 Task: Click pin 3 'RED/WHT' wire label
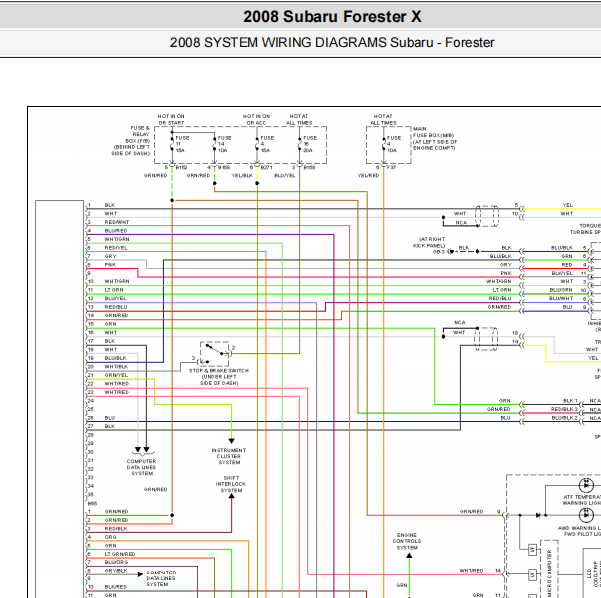click(x=117, y=222)
